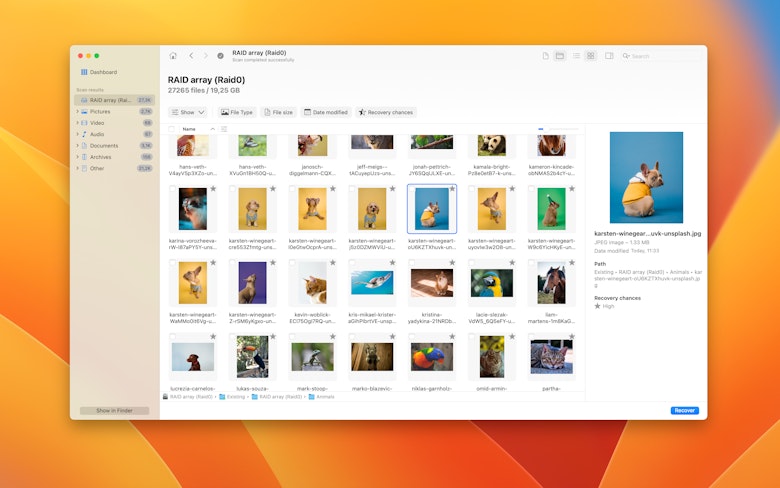The height and width of the screenshot is (488, 780).
Task: Open the File Type filter
Action: click(237, 112)
